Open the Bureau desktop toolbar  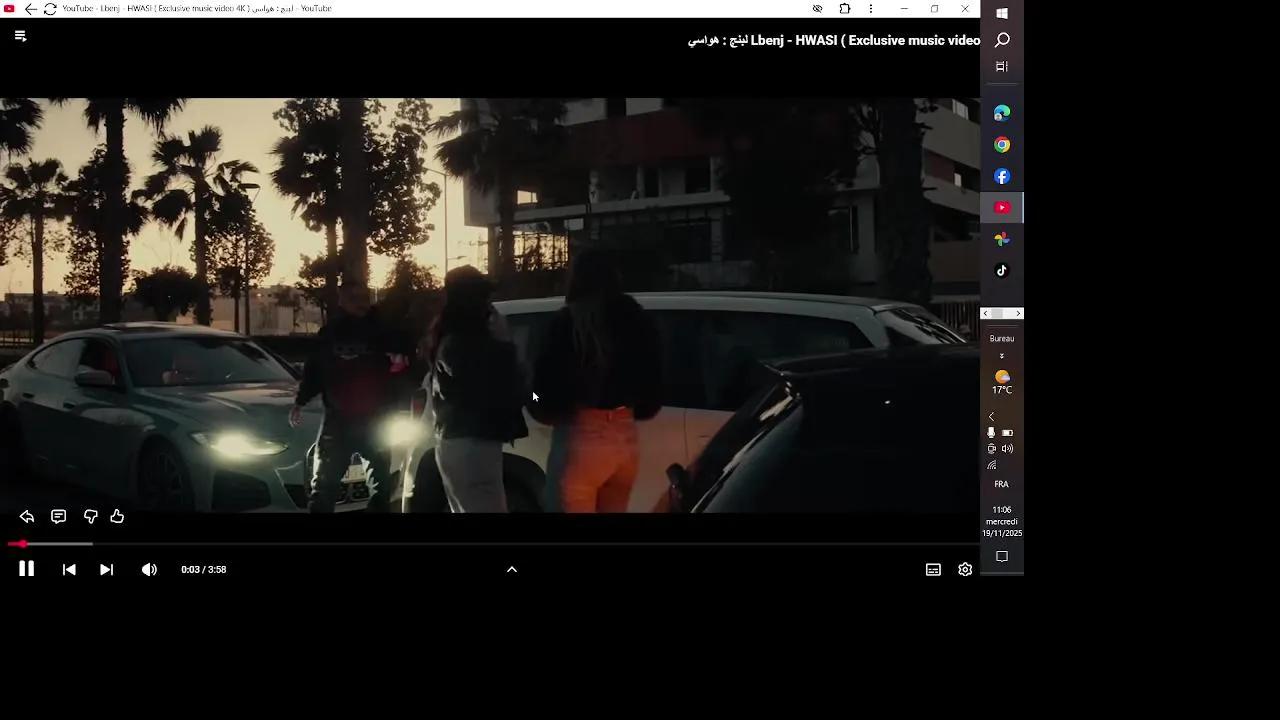pos(1002,338)
